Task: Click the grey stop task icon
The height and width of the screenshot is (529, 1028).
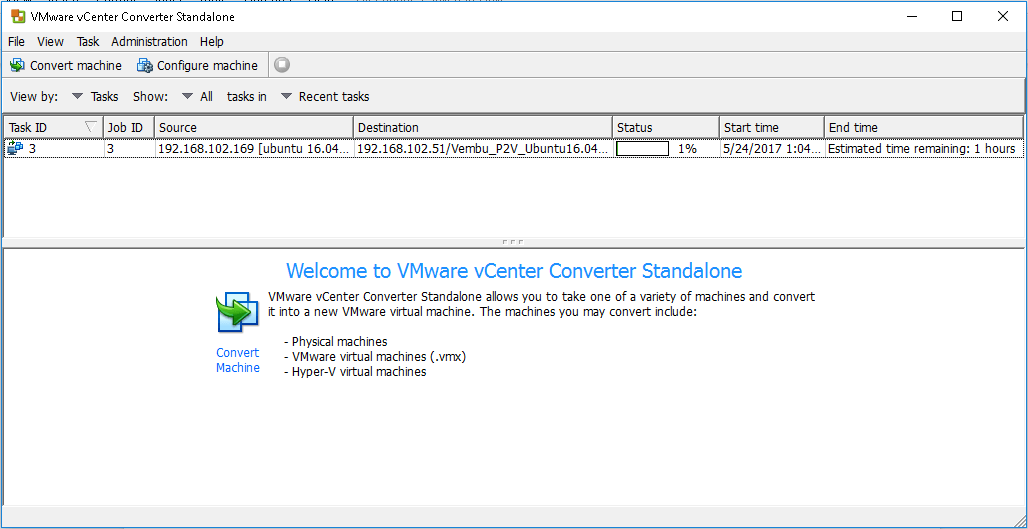Action: point(282,65)
